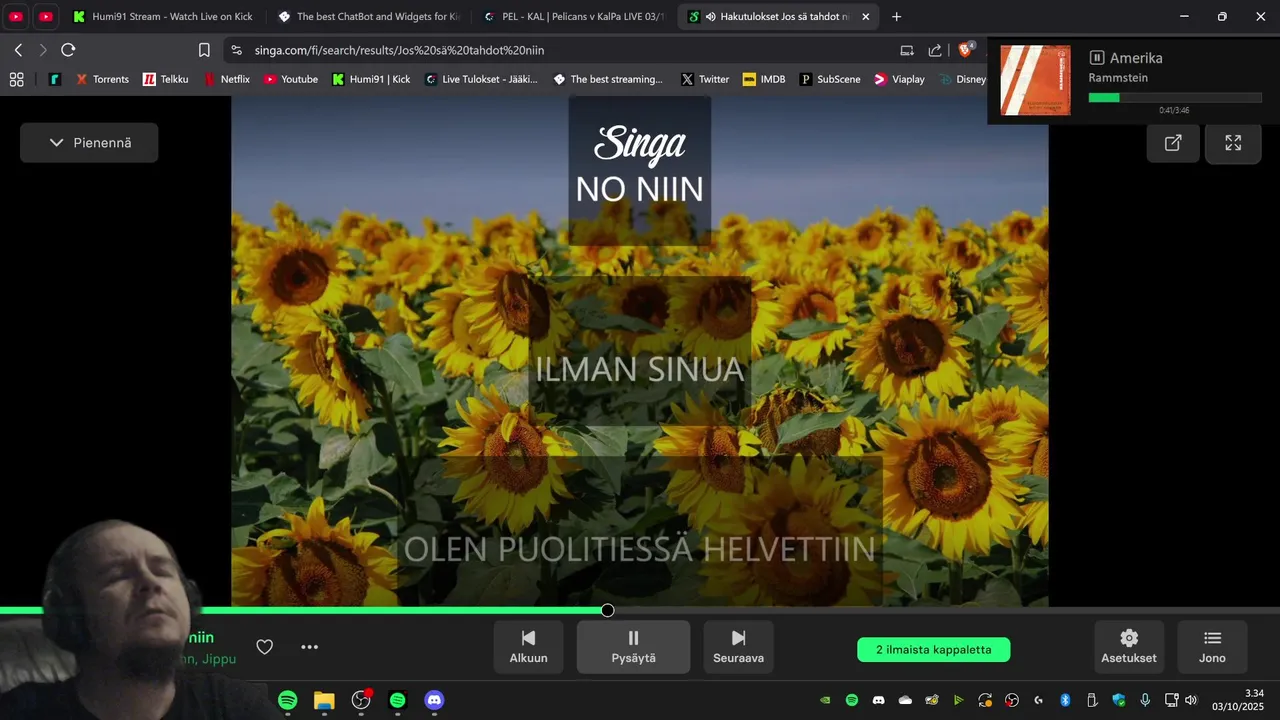This screenshot has width=1280, height=720.
Task: Open Bluetooth tray icon
Action: coord(1065,700)
